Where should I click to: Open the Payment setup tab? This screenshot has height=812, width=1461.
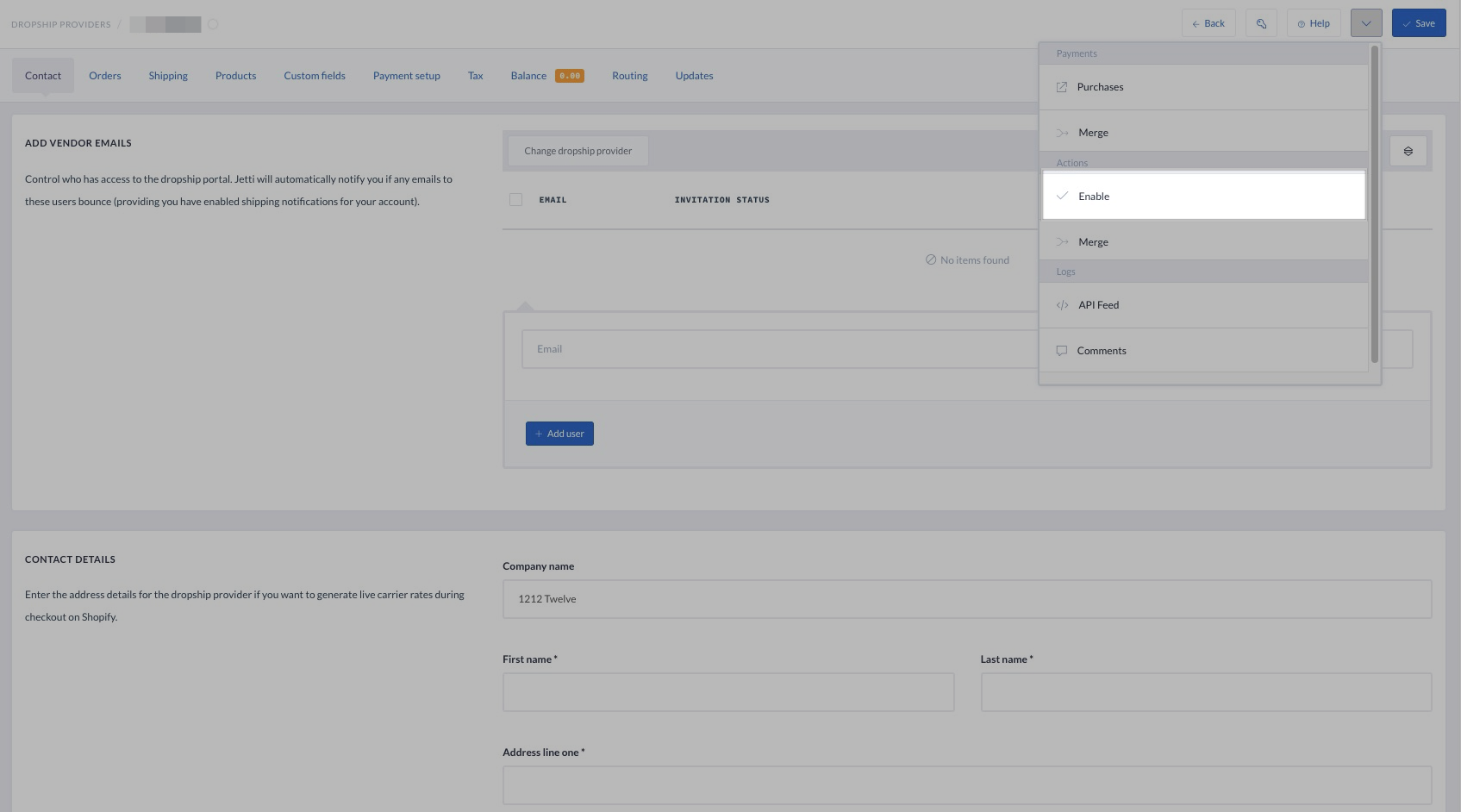(407, 76)
